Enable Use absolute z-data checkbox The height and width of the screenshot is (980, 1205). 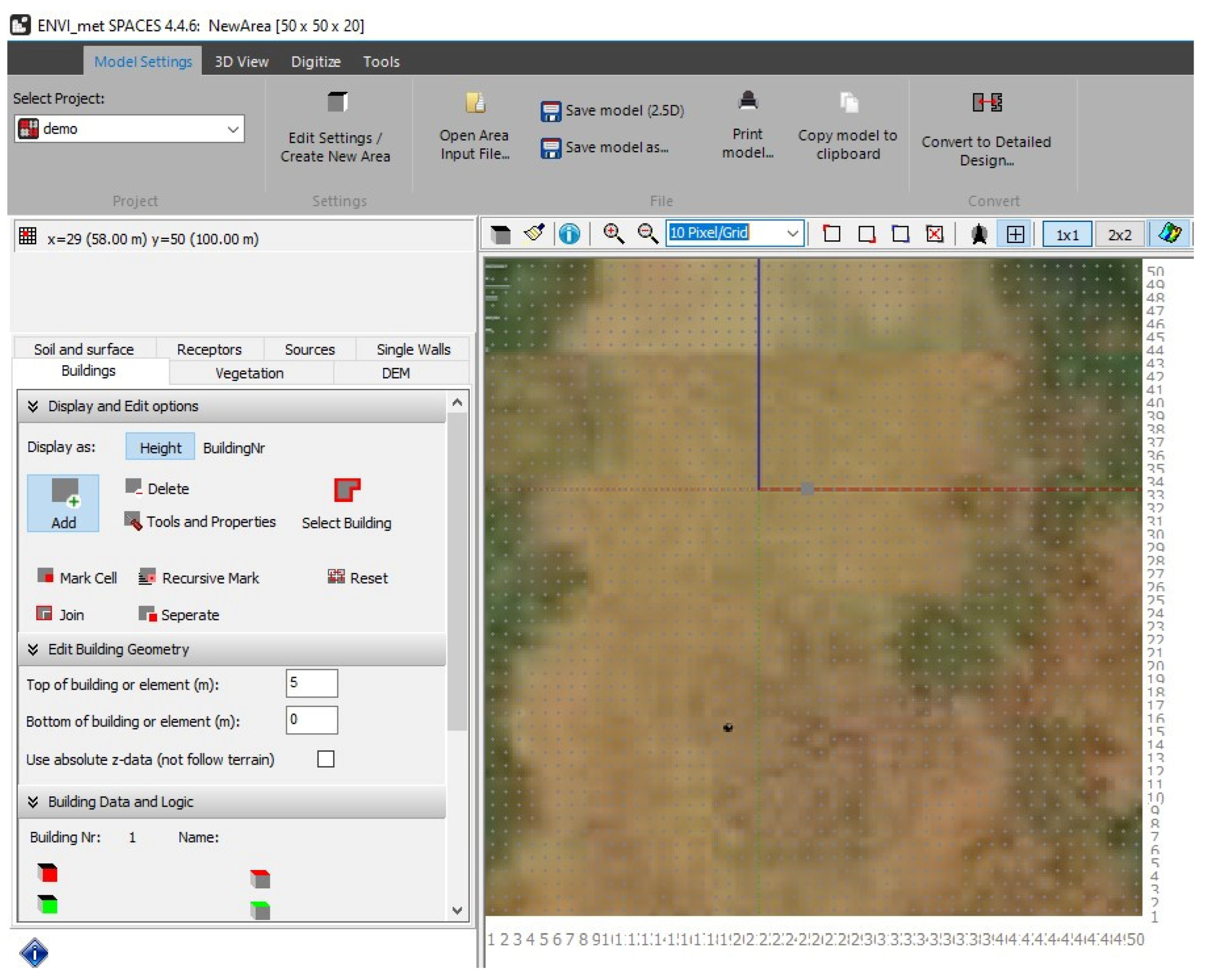(326, 759)
